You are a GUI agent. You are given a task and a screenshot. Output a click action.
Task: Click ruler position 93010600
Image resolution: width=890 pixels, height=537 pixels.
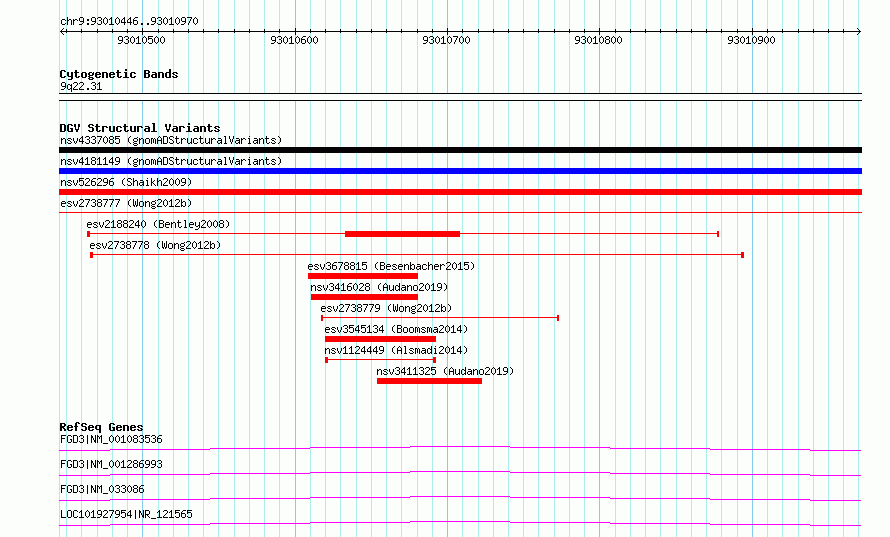click(294, 40)
